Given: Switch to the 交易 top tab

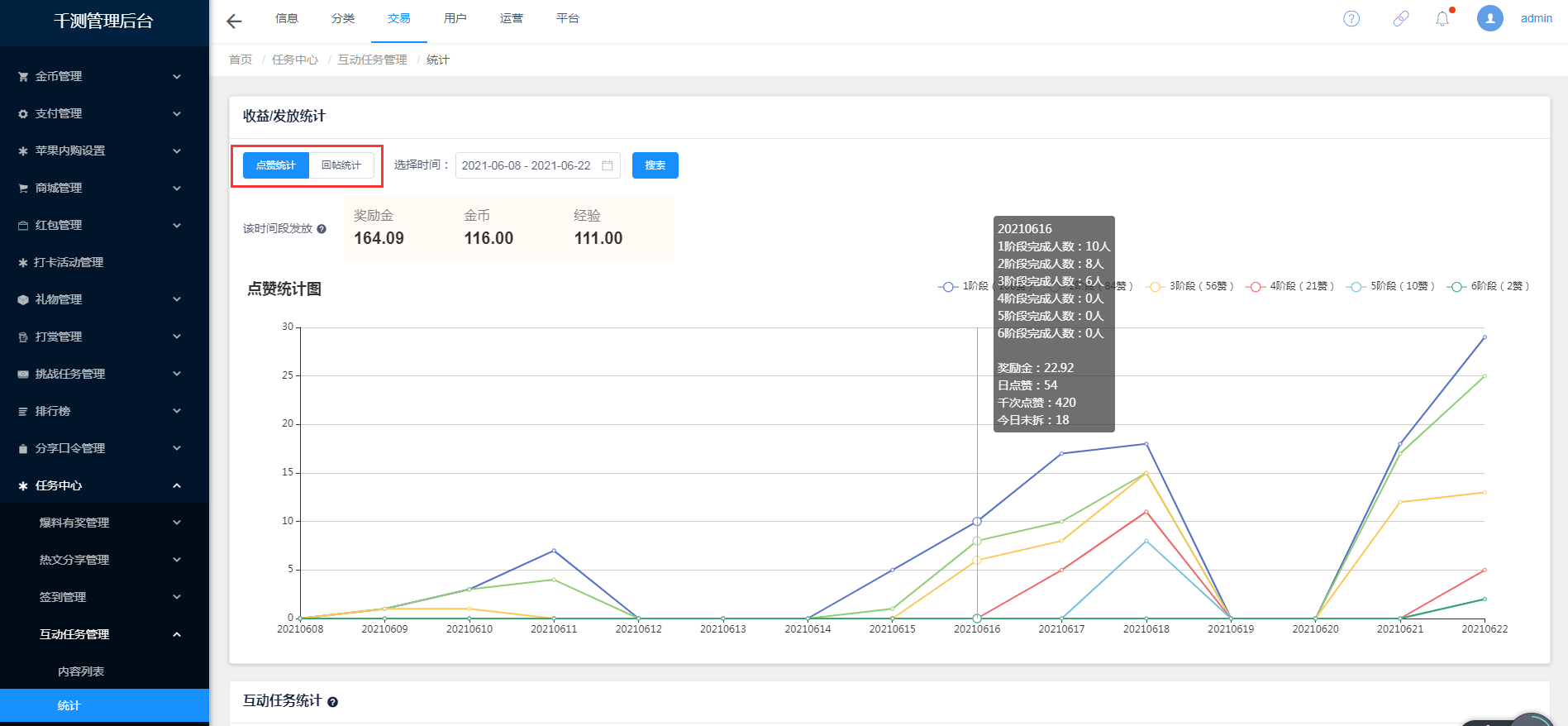Looking at the screenshot, I should pos(399,18).
